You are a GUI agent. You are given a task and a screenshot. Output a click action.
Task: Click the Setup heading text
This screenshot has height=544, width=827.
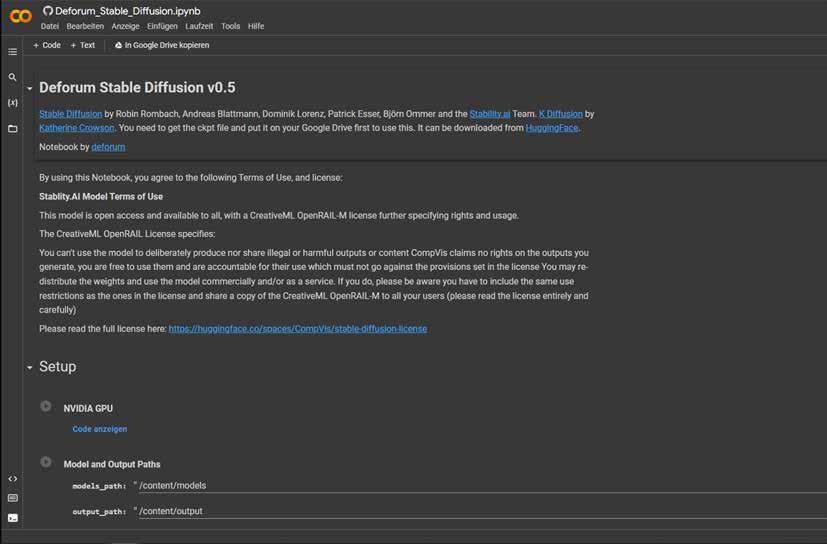pos(57,367)
